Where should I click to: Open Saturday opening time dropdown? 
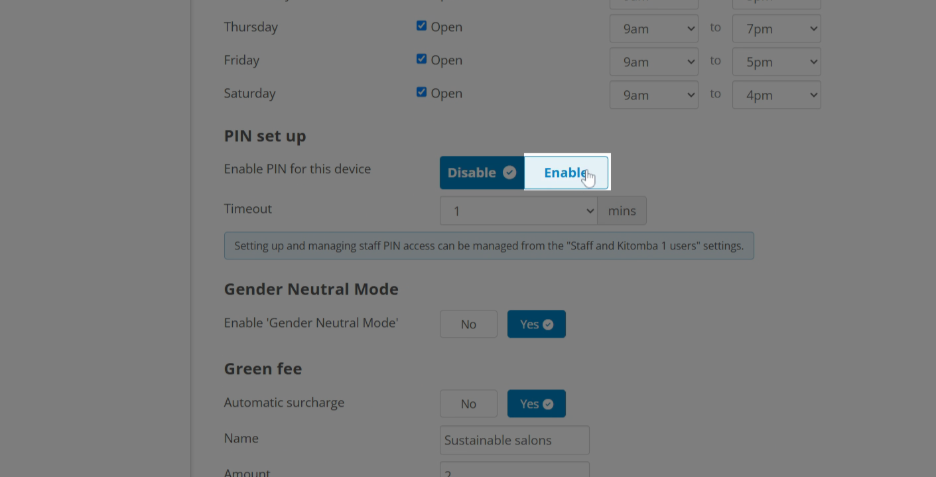(x=654, y=95)
